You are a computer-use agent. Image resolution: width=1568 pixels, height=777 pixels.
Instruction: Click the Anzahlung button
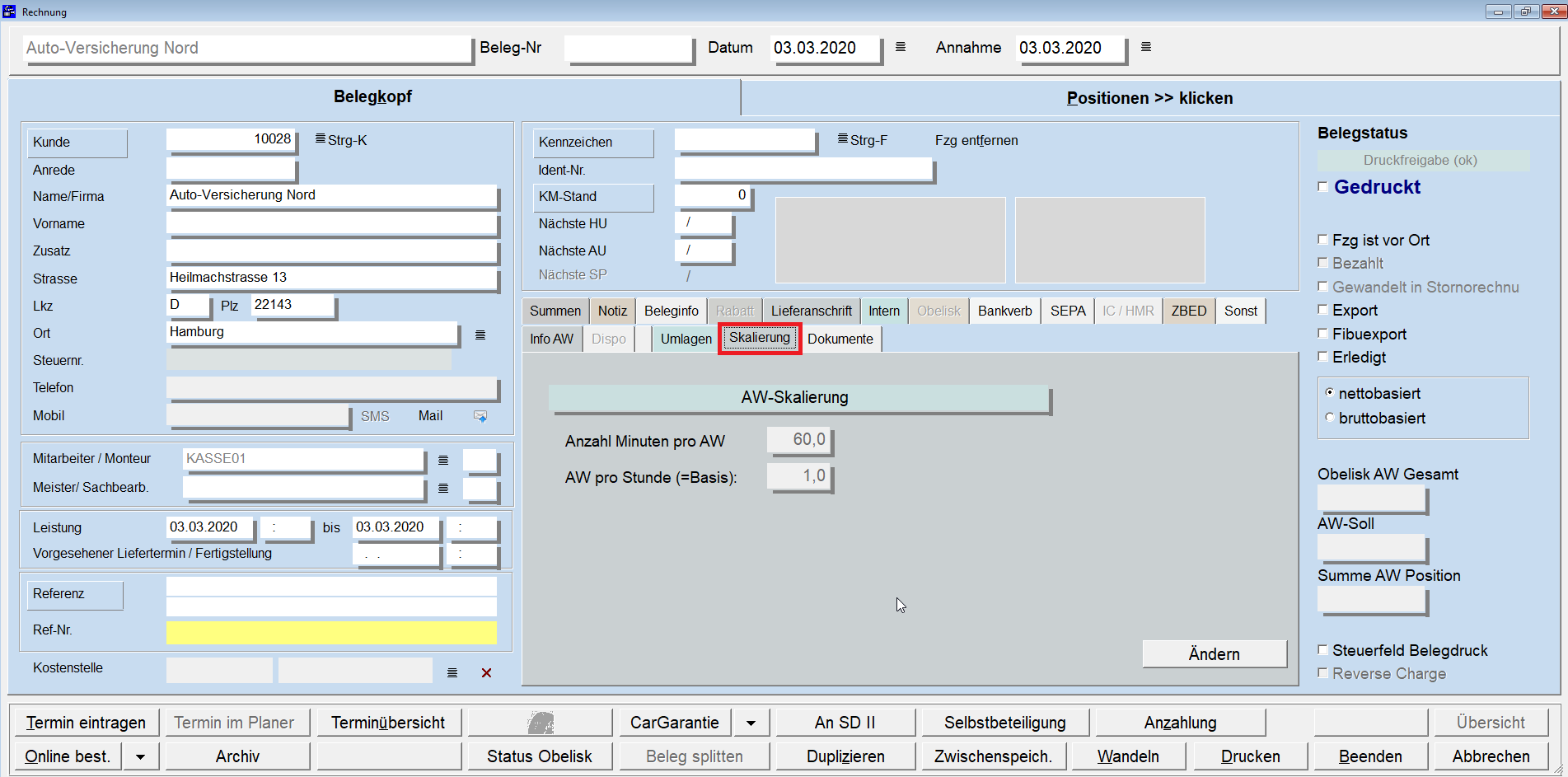point(1180,723)
